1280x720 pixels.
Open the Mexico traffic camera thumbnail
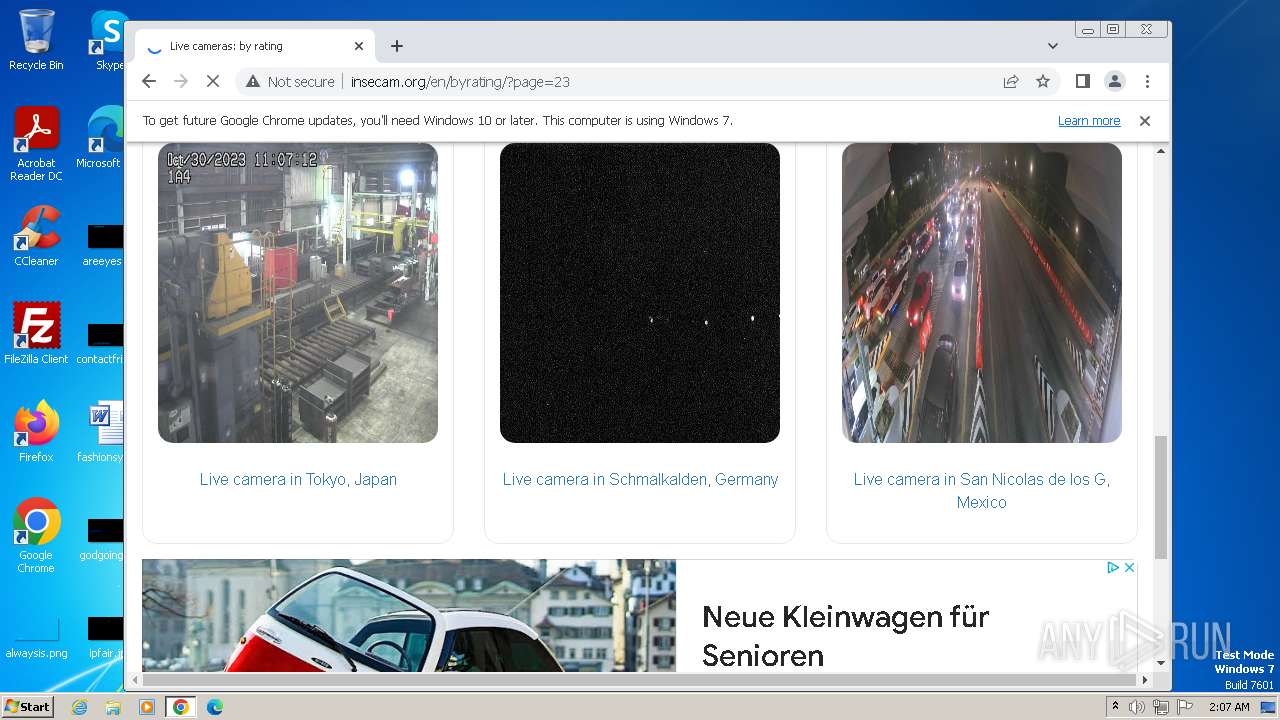tap(982, 293)
